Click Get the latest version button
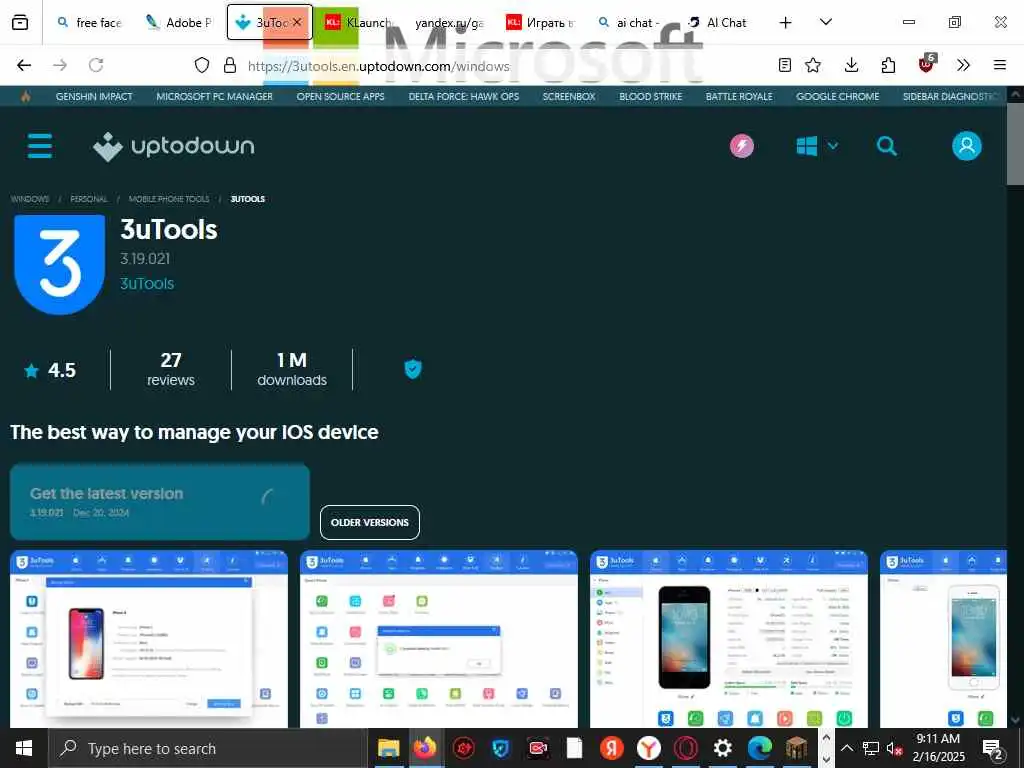The image size is (1024, 768). [x=160, y=502]
